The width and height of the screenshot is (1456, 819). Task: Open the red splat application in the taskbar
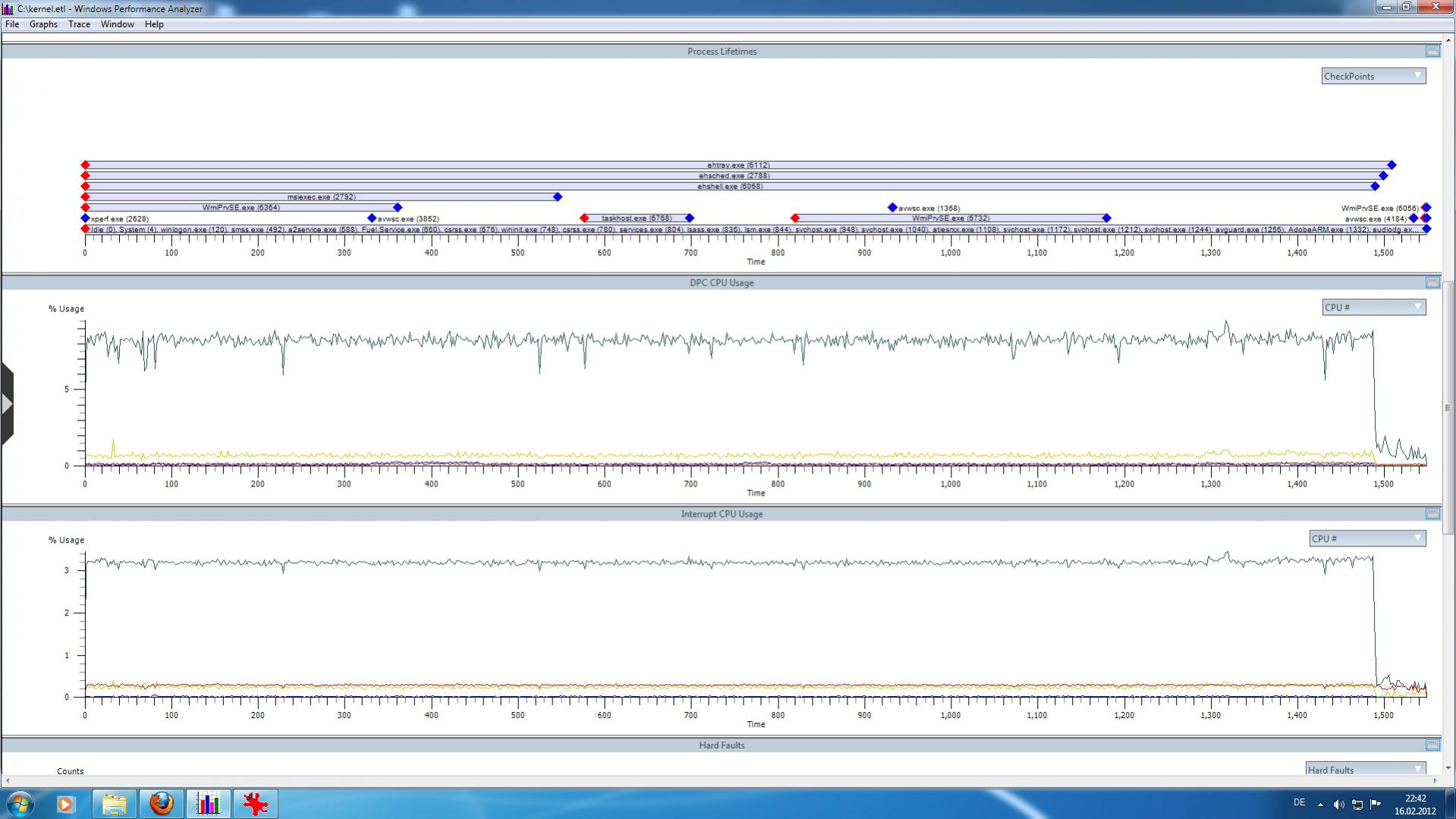[x=256, y=804]
